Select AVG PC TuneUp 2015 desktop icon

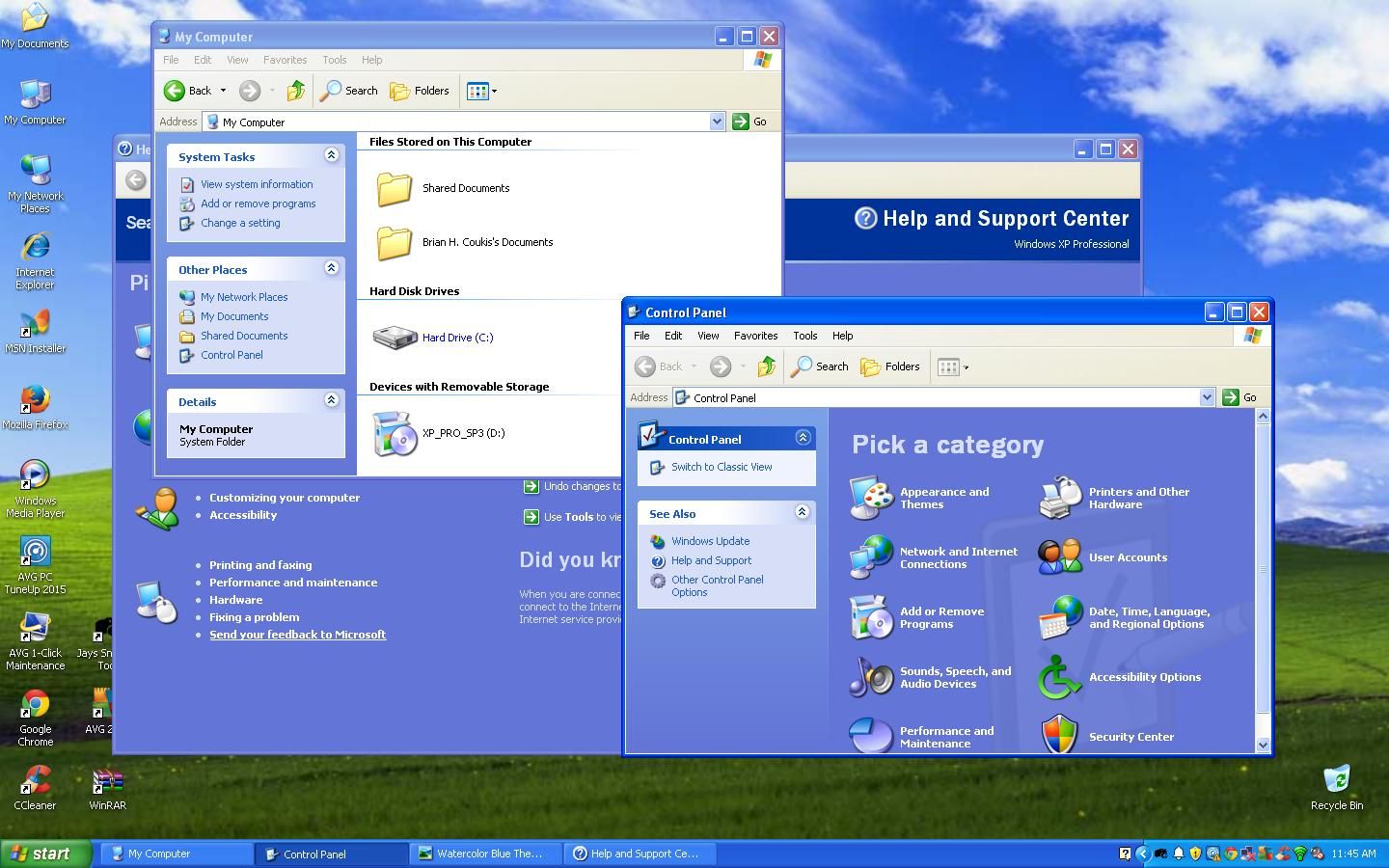(35, 565)
